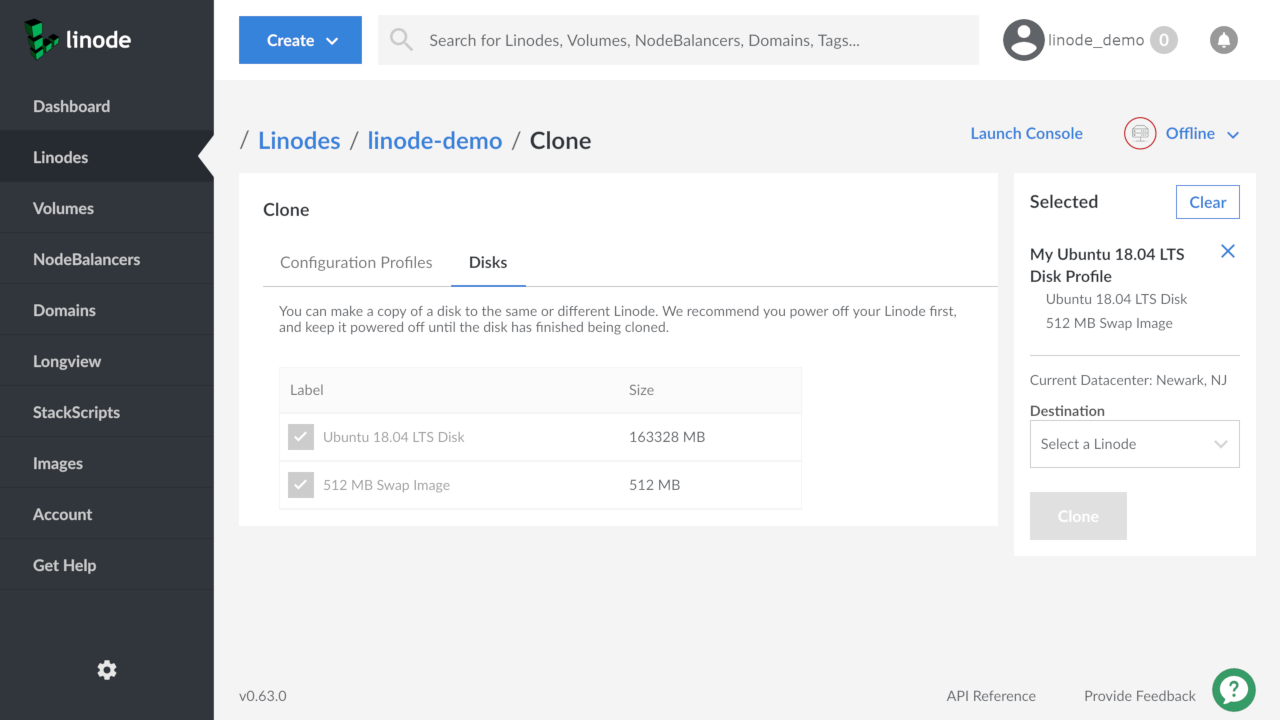Click the offline server status icon
This screenshot has height=720, width=1280.
1140,134
